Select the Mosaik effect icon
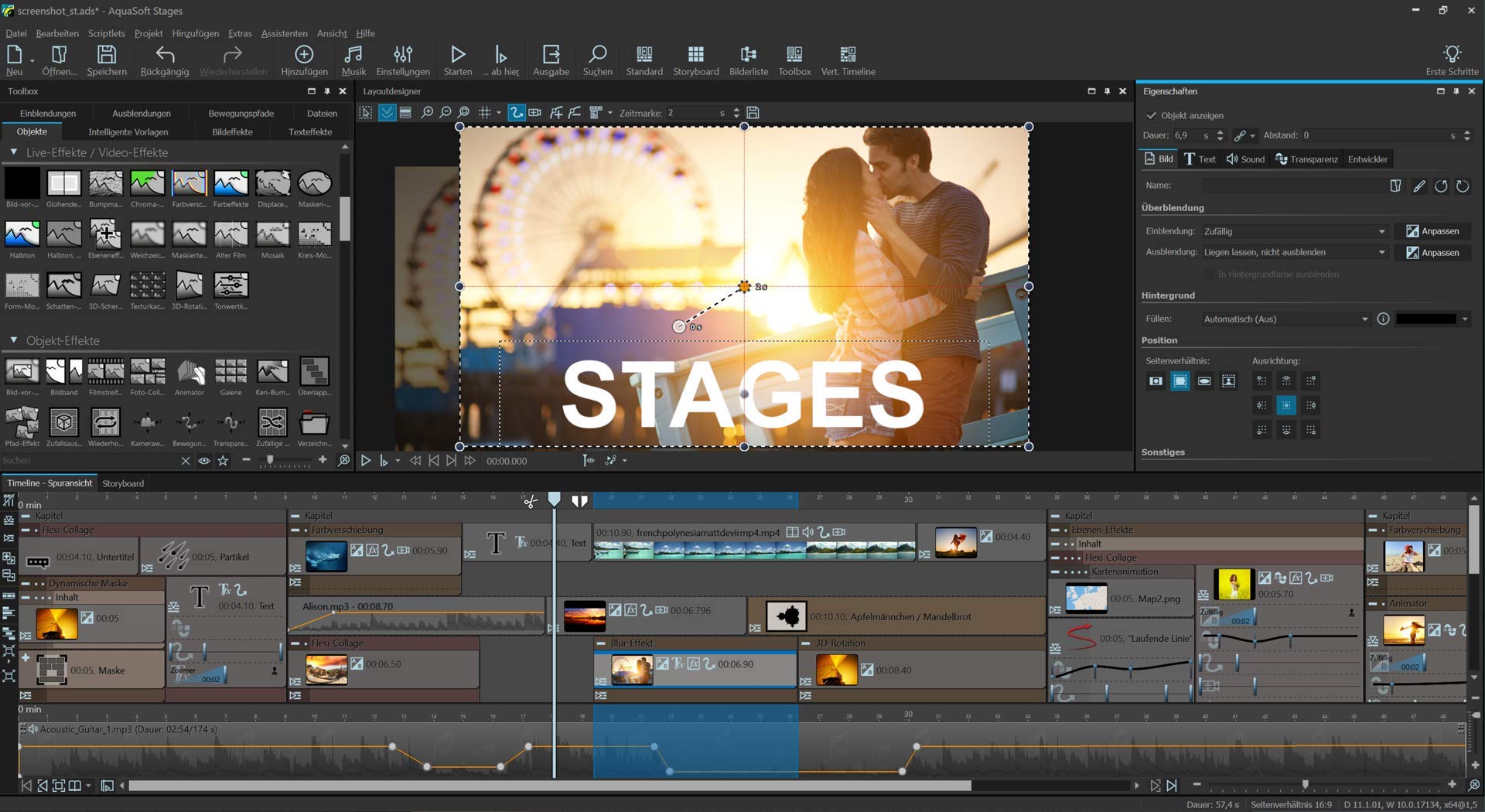 click(272, 235)
